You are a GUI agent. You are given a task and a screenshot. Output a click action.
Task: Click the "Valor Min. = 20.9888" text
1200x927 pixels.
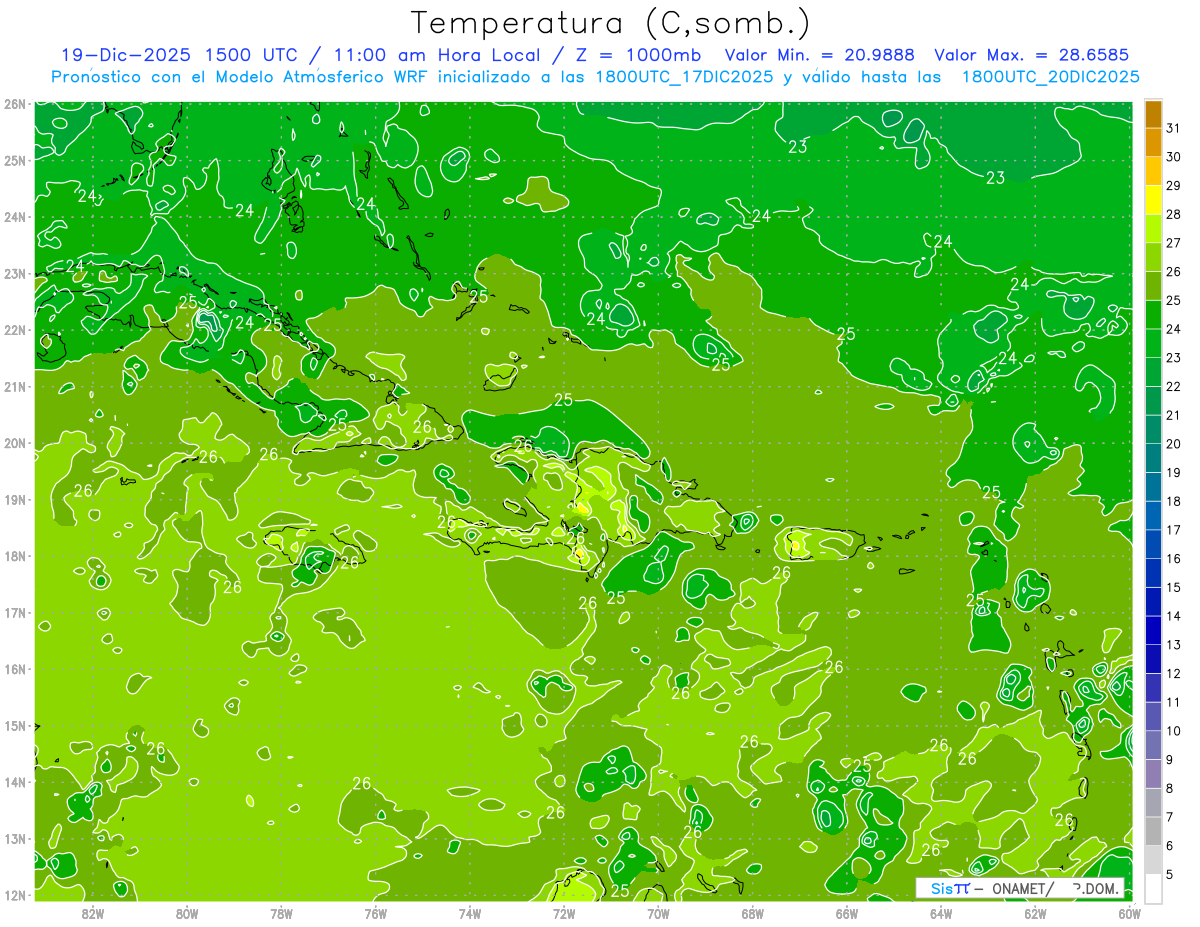[x=819, y=55]
